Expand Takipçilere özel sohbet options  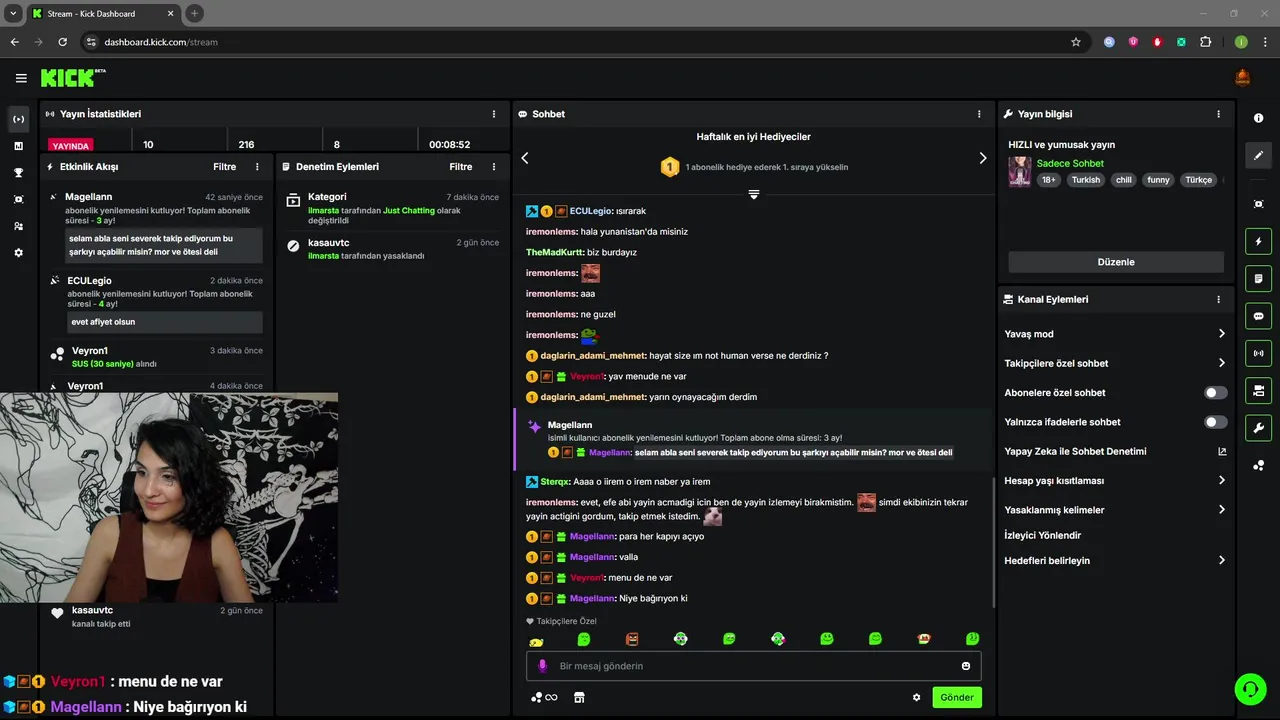point(1221,363)
